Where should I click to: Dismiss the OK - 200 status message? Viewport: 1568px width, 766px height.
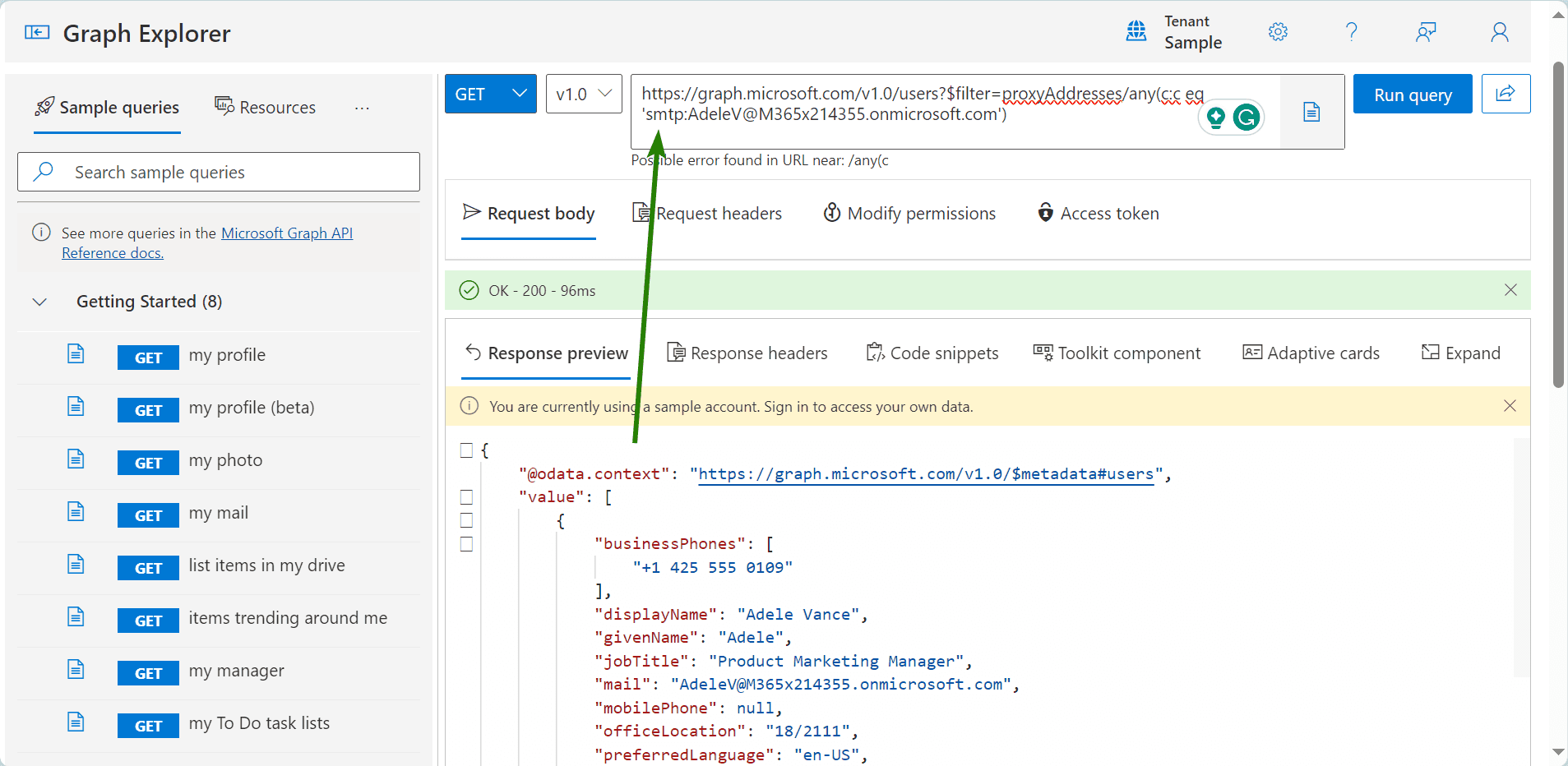coord(1510,290)
